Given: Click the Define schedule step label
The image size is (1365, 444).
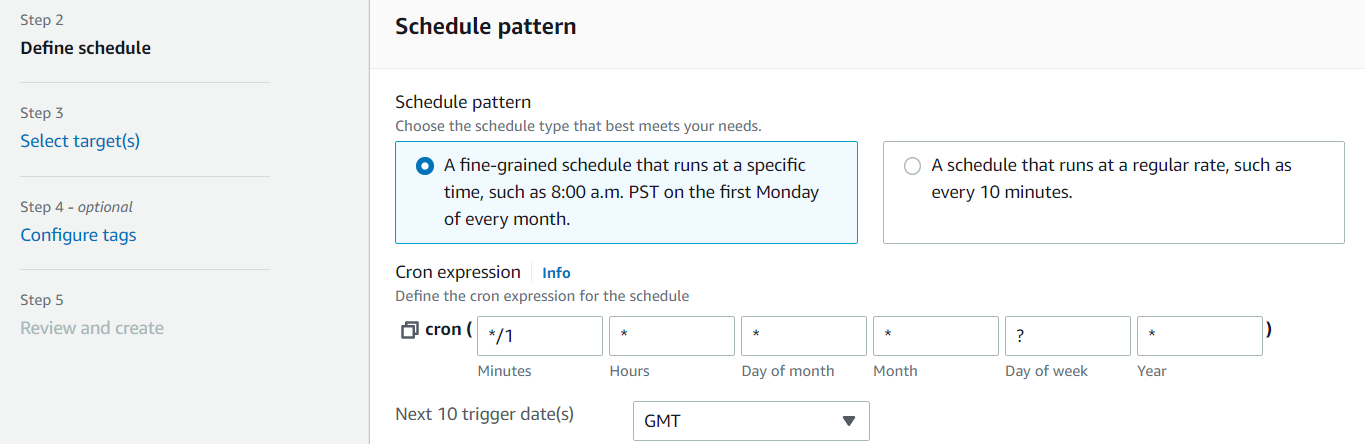Looking at the screenshot, I should [x=86, y=47].
